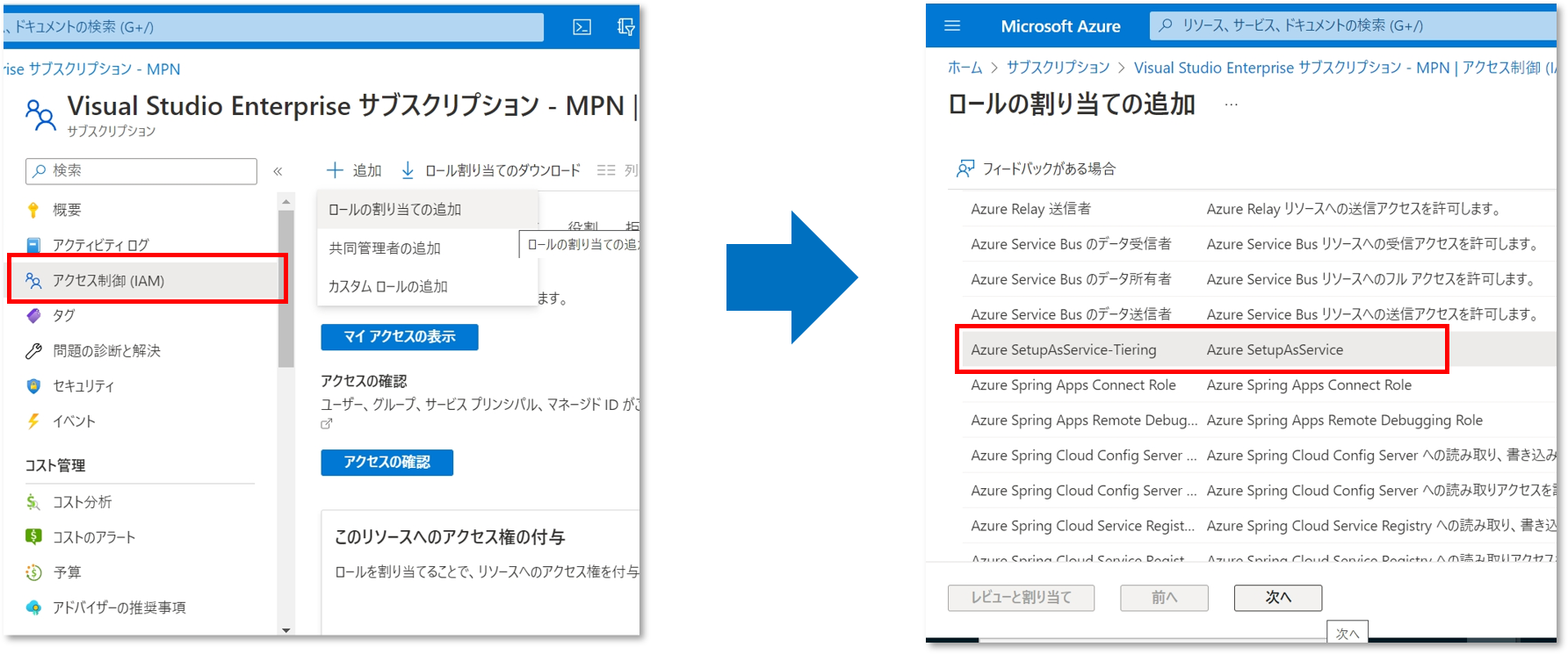Click ホーム breadcrumb link

(x=965, y=68)
